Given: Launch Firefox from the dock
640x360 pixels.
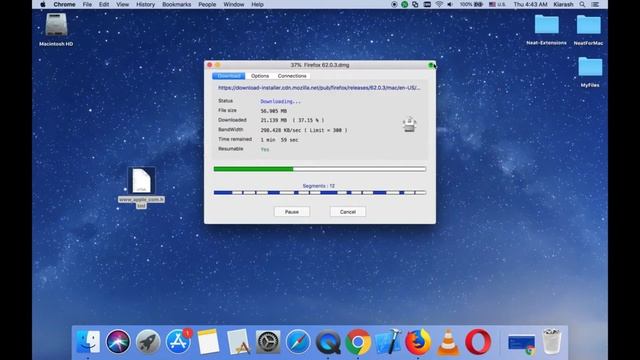Looking at the screenshot, I should tap(418, 342).
